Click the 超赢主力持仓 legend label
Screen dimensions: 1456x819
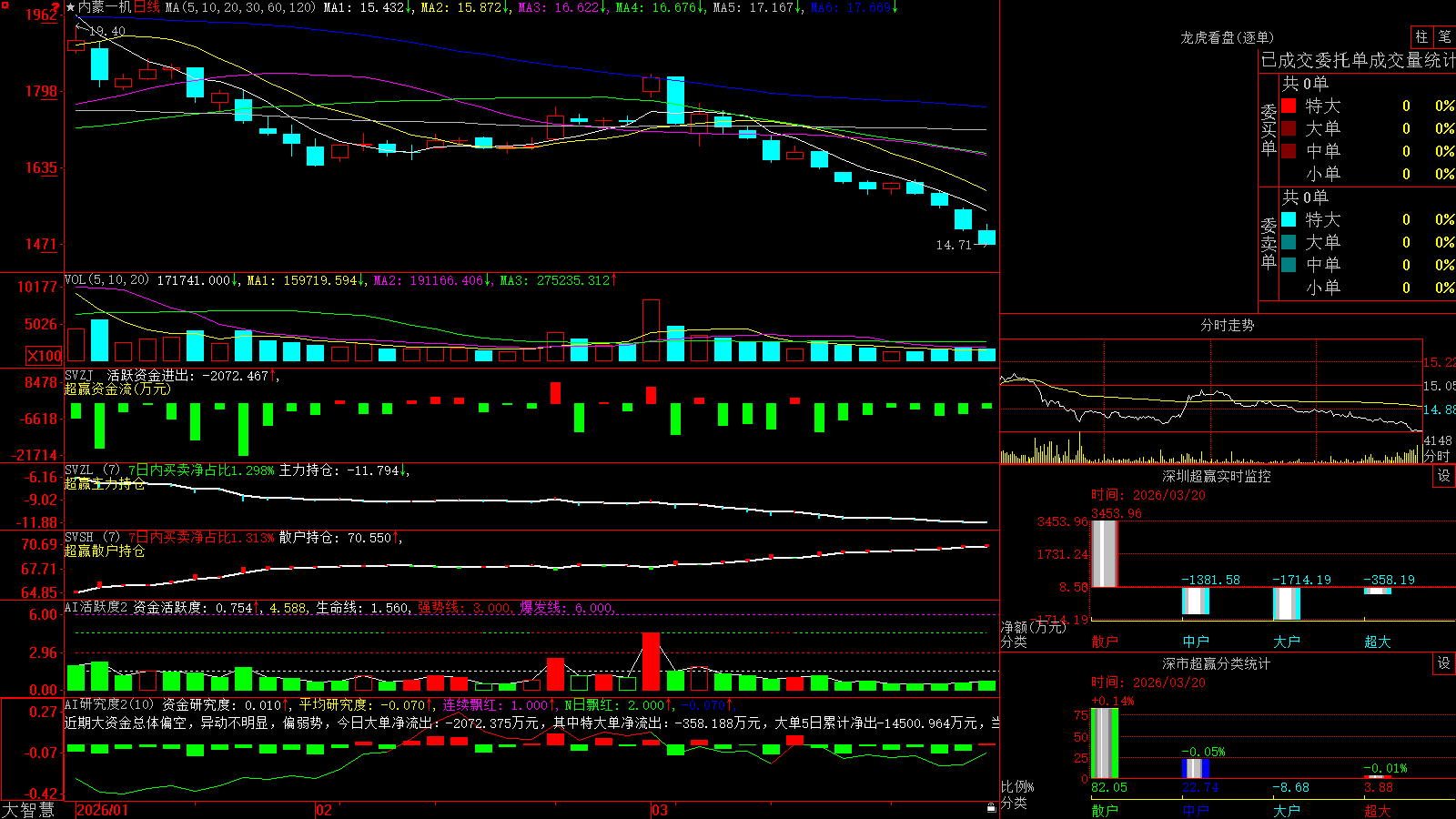click(105, 483)
